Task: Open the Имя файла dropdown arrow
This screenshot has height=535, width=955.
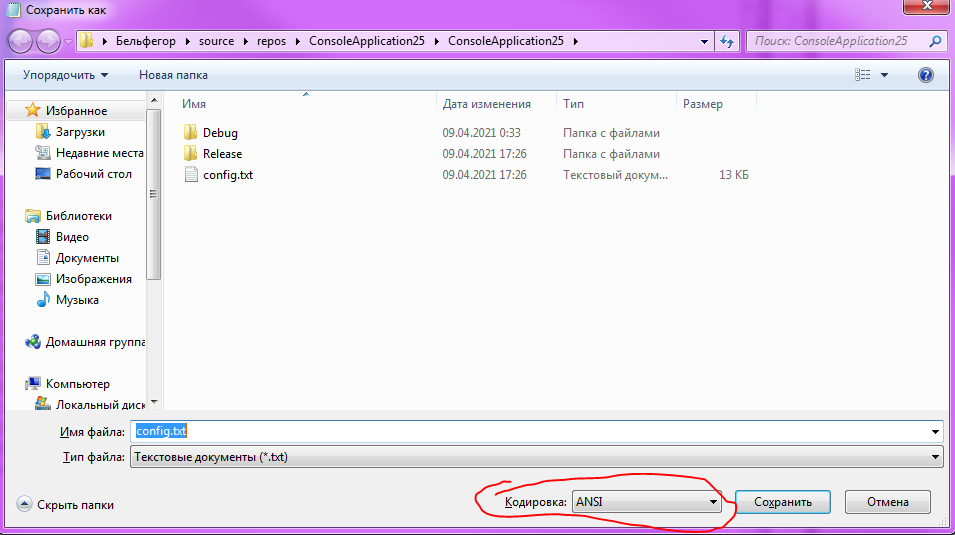Action: click(x=935, y=431)
